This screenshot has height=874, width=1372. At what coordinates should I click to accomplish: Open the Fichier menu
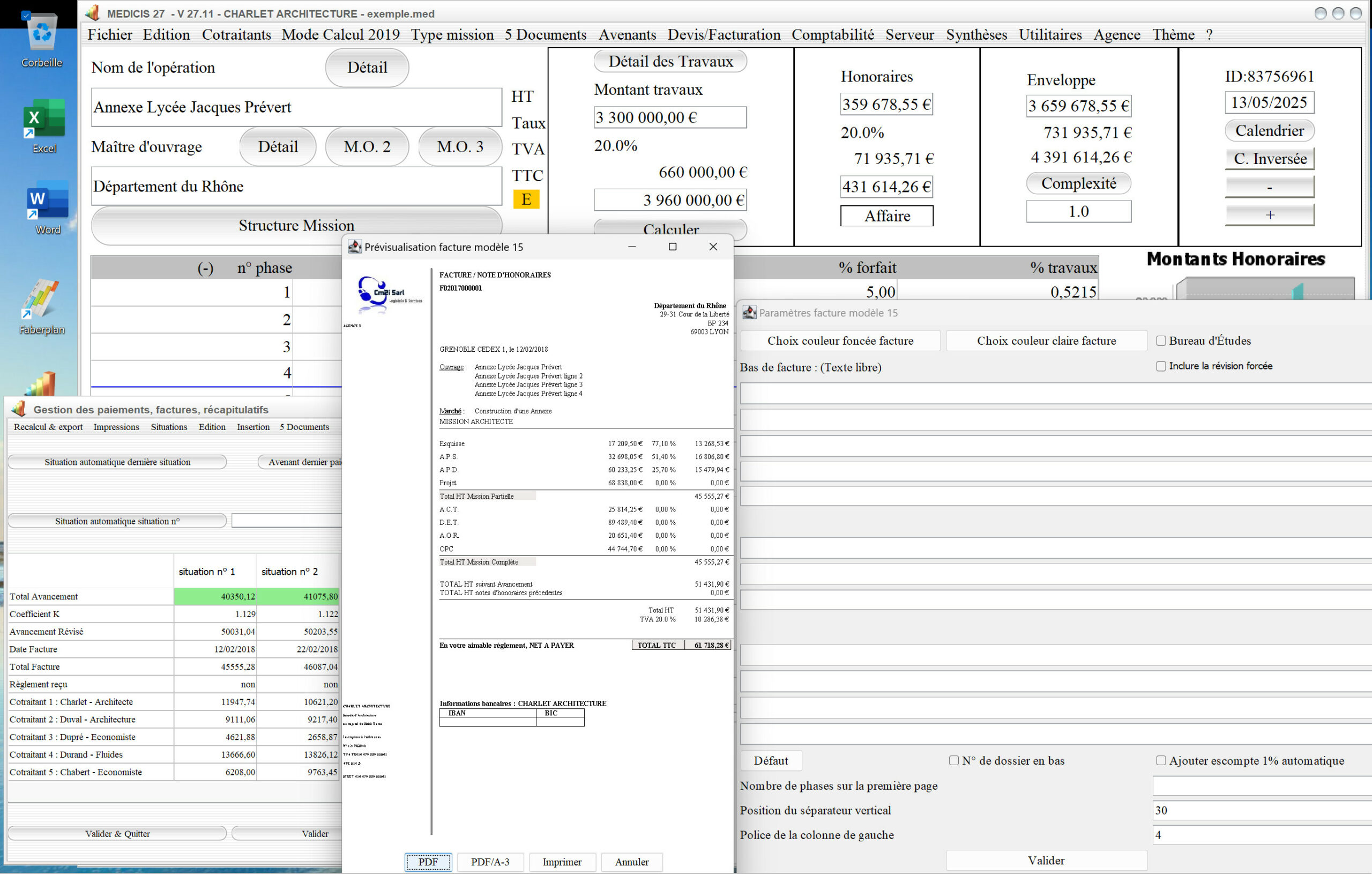(110, 35)
